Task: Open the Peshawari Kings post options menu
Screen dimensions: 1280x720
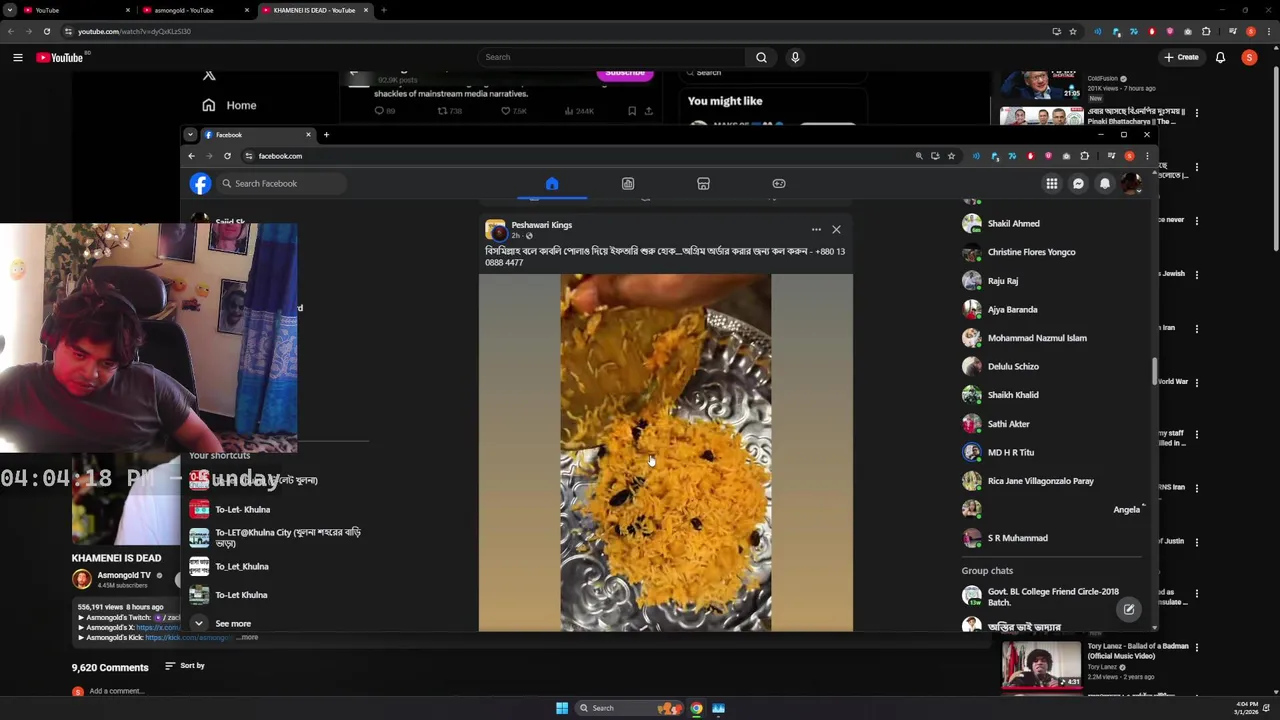Action: [816, 229]
